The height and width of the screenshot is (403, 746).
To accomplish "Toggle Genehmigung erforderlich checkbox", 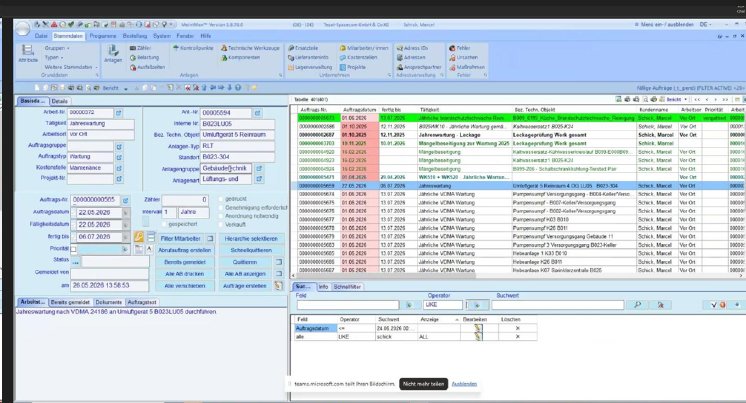I will (x=221, y=207).
